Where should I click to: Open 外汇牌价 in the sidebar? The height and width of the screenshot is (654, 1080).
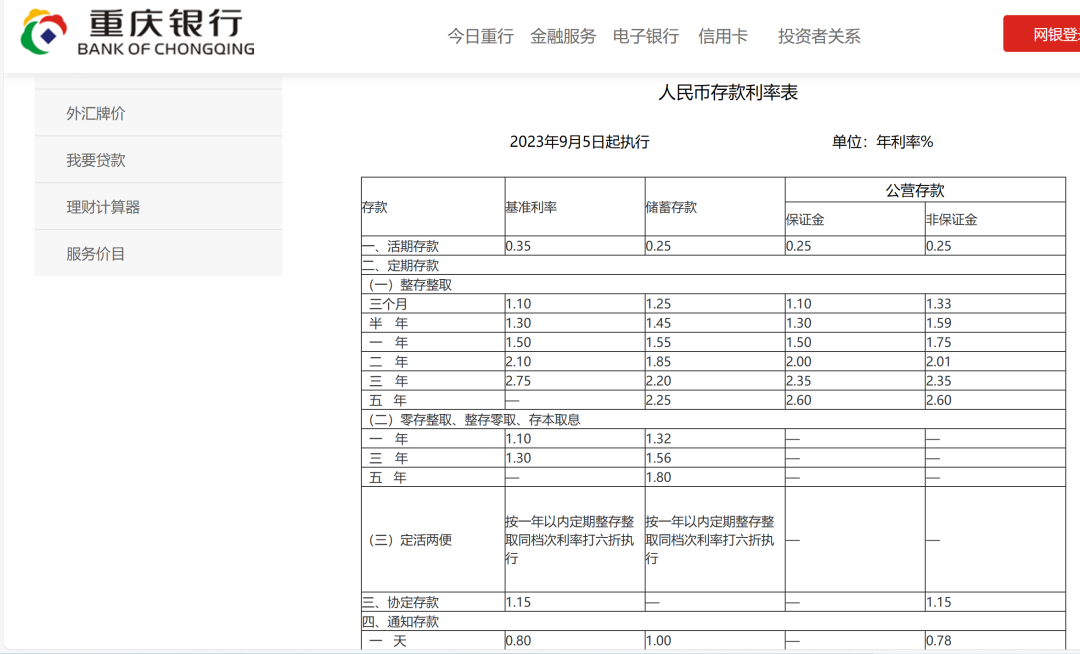coord(96,113)
